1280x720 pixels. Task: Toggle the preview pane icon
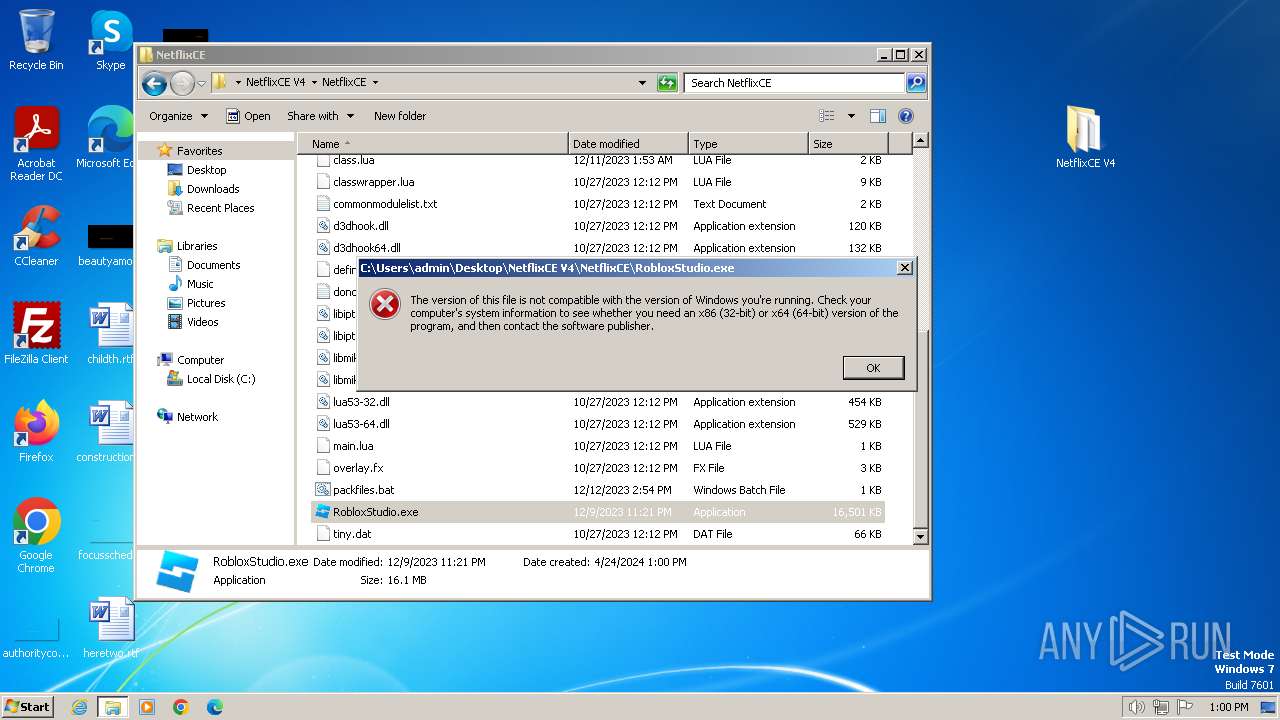878,116
